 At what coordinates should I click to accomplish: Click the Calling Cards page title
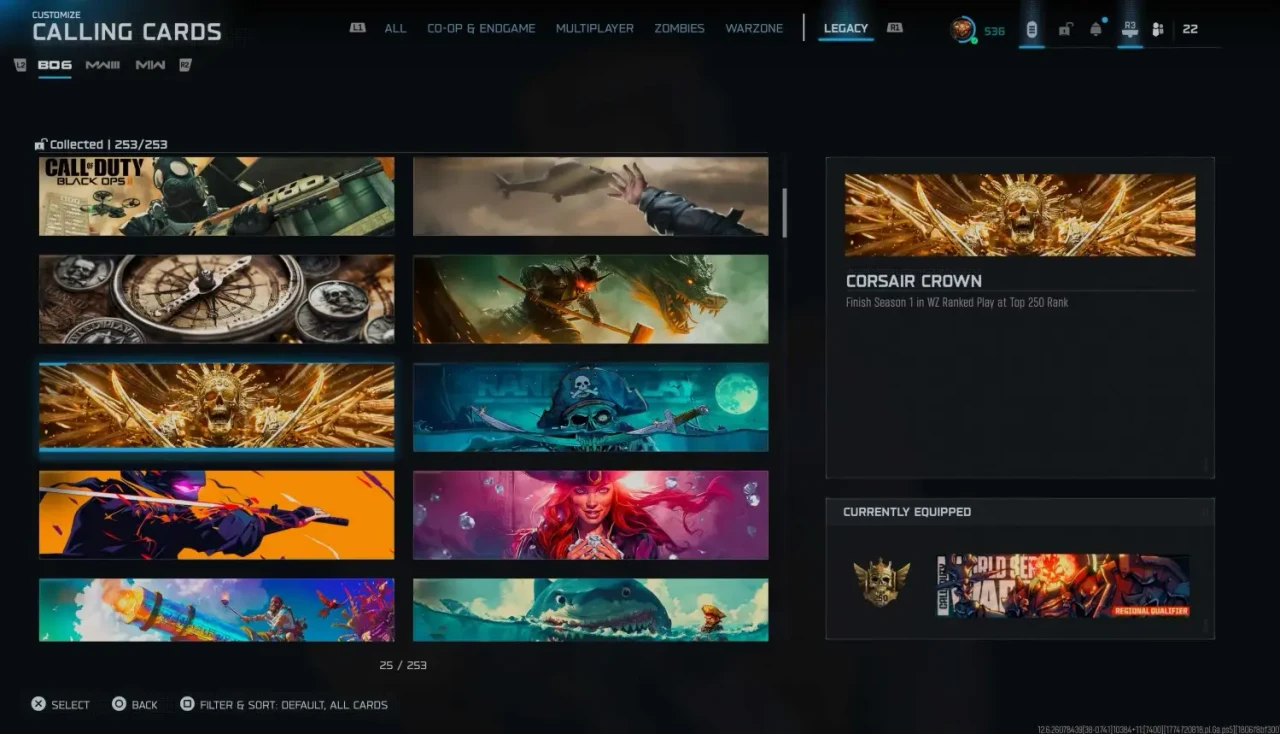[x=127, y=31]
